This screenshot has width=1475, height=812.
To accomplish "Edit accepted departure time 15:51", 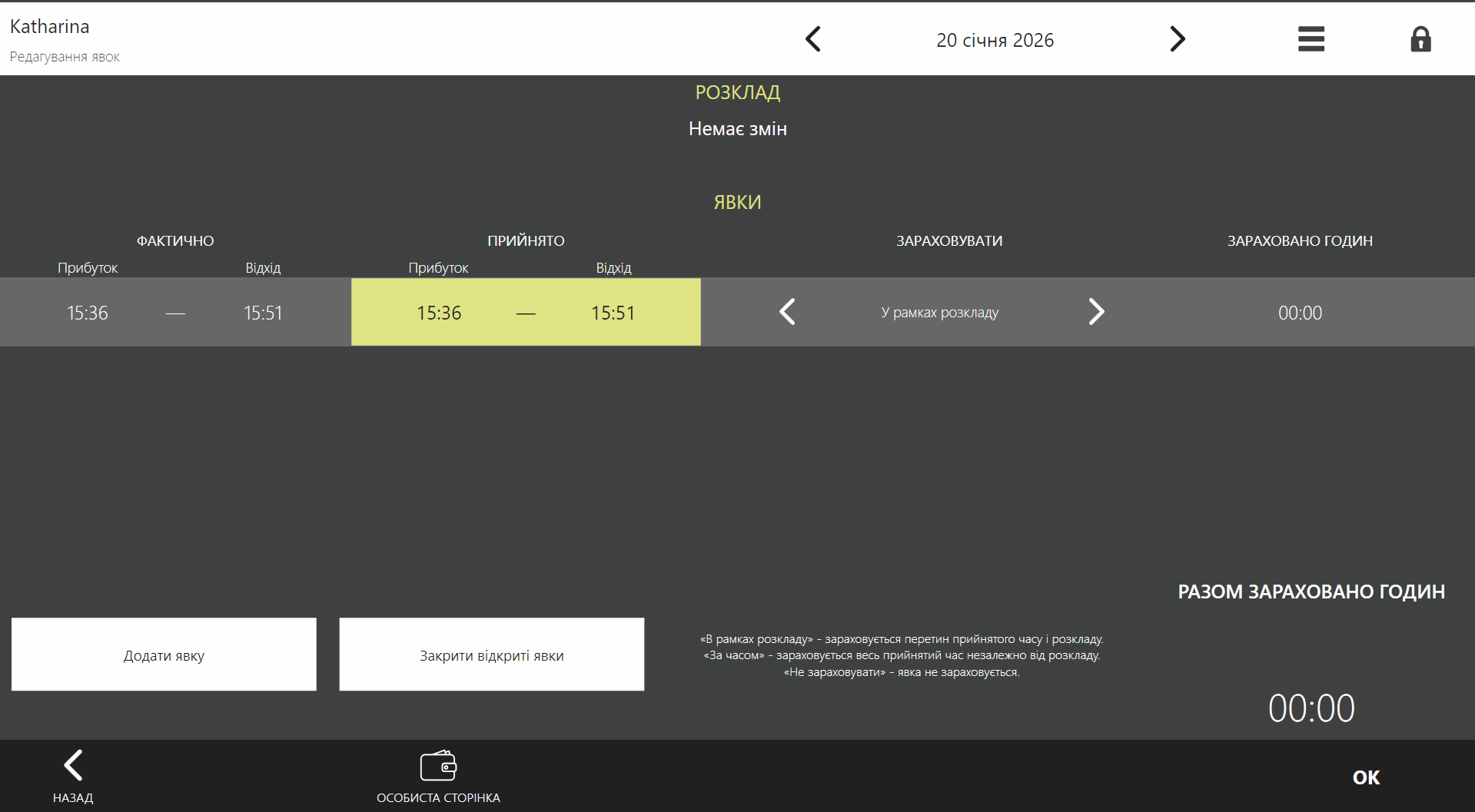I will coord(613,313).
